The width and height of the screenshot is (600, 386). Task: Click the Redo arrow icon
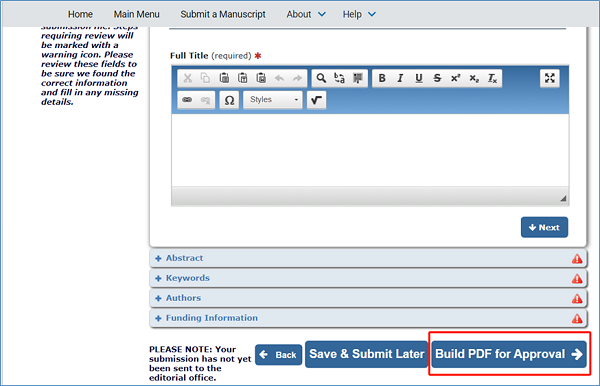(x=297, y=78)
